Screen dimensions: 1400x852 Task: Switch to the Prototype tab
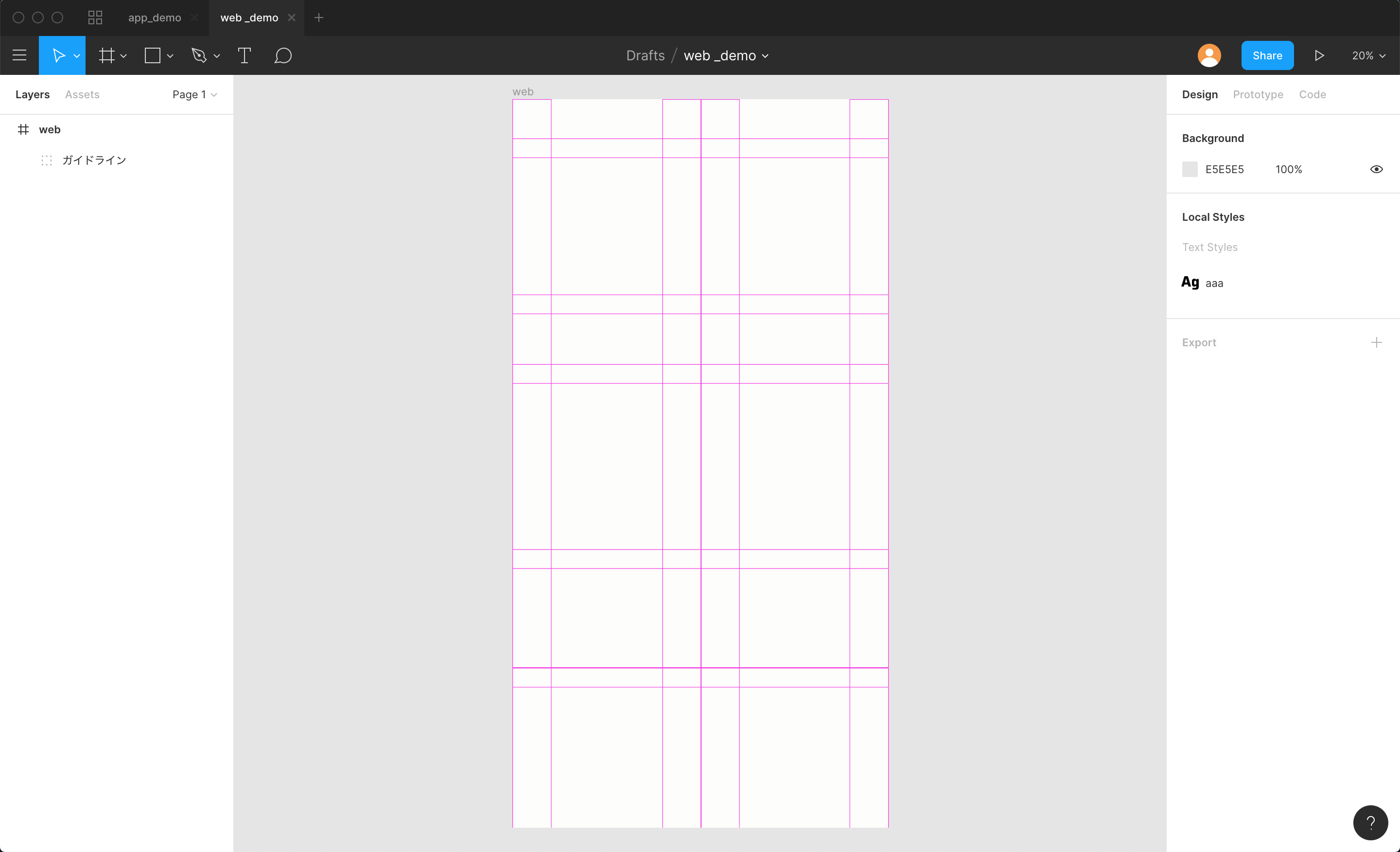[x=1258, y=94]
